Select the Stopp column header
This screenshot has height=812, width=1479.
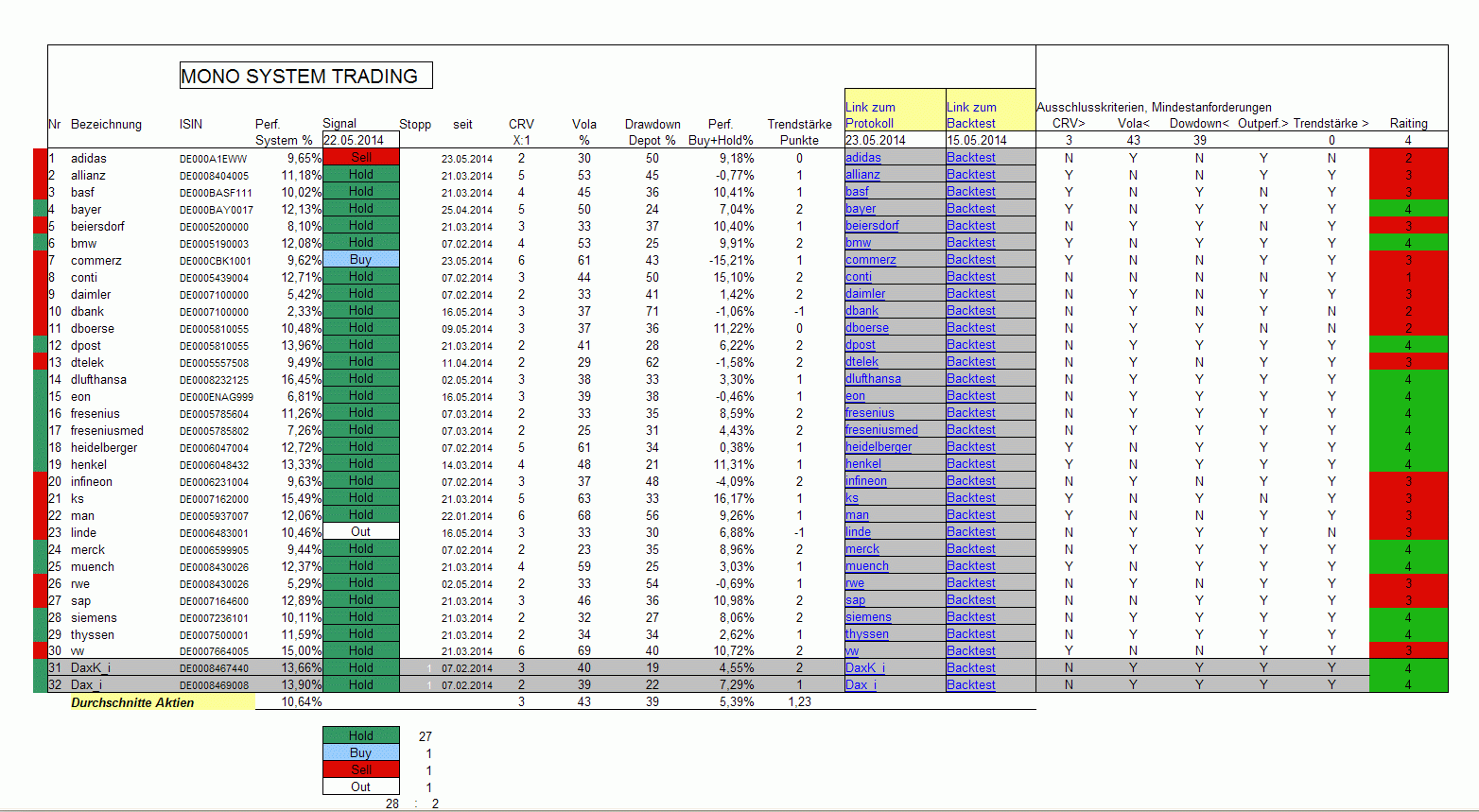[415, 124]
